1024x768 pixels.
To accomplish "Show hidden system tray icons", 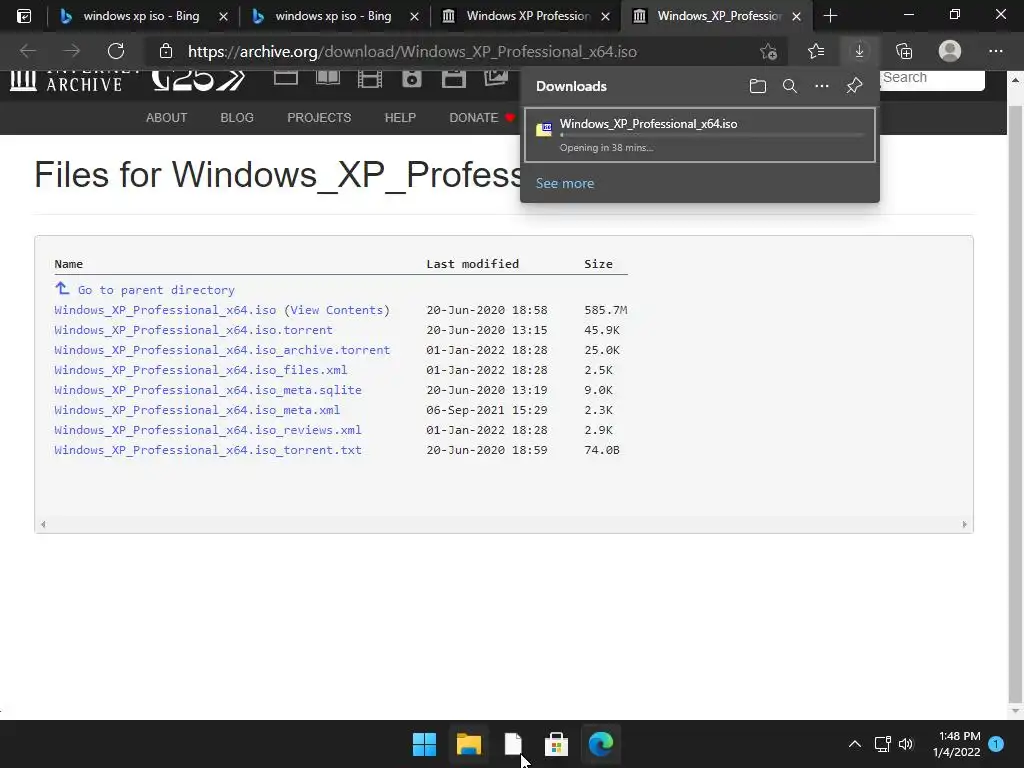I will pyautogui.click(x=854, y=744).
